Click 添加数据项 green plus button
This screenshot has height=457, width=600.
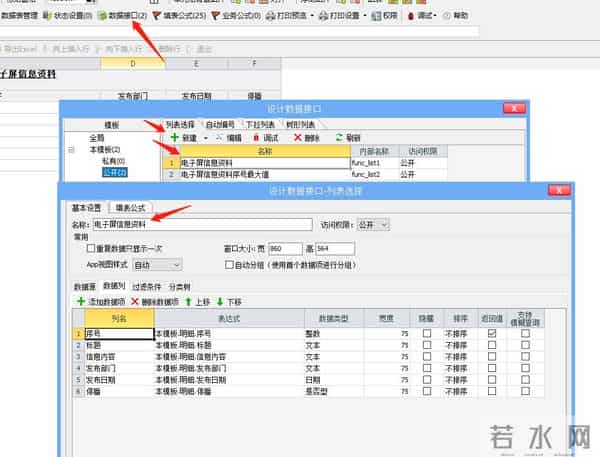coord(101,302)
